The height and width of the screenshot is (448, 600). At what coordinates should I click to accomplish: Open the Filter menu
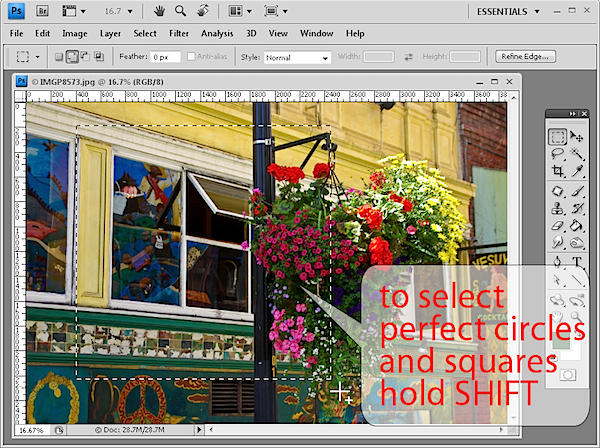click(179, 34)
